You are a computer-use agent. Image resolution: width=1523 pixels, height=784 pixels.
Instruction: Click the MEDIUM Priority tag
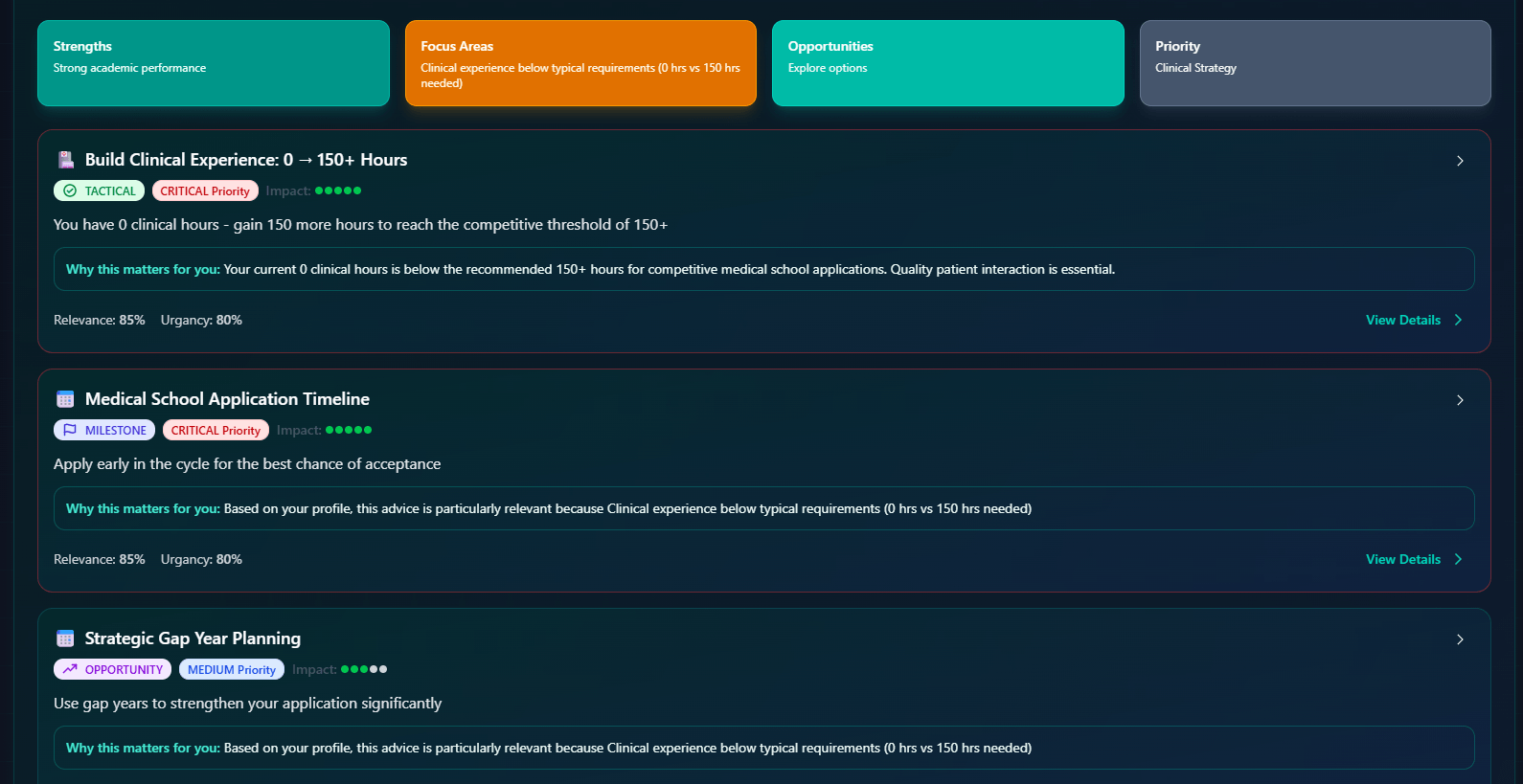[232, 669]
